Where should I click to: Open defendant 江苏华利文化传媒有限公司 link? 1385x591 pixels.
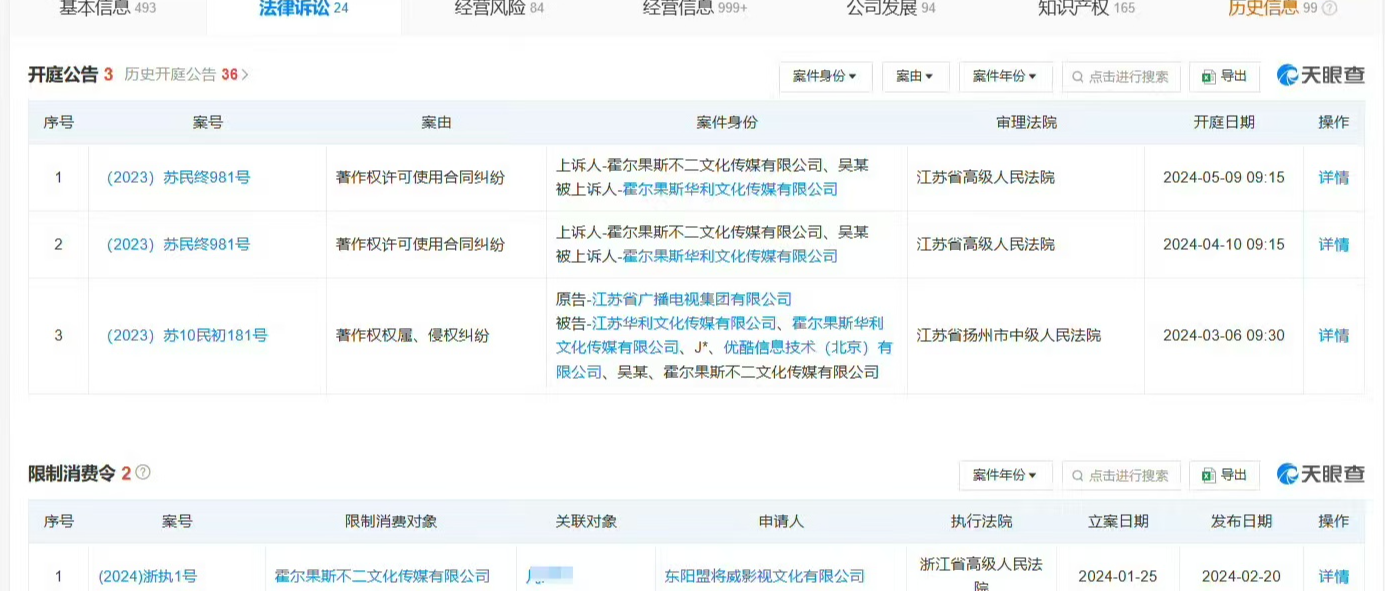click(x=684, y=323)
